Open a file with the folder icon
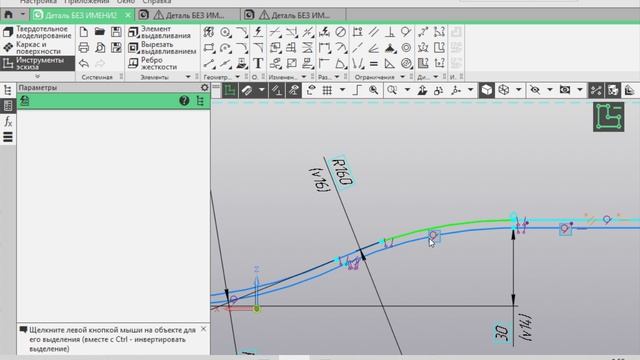 [x=100, y=32]
